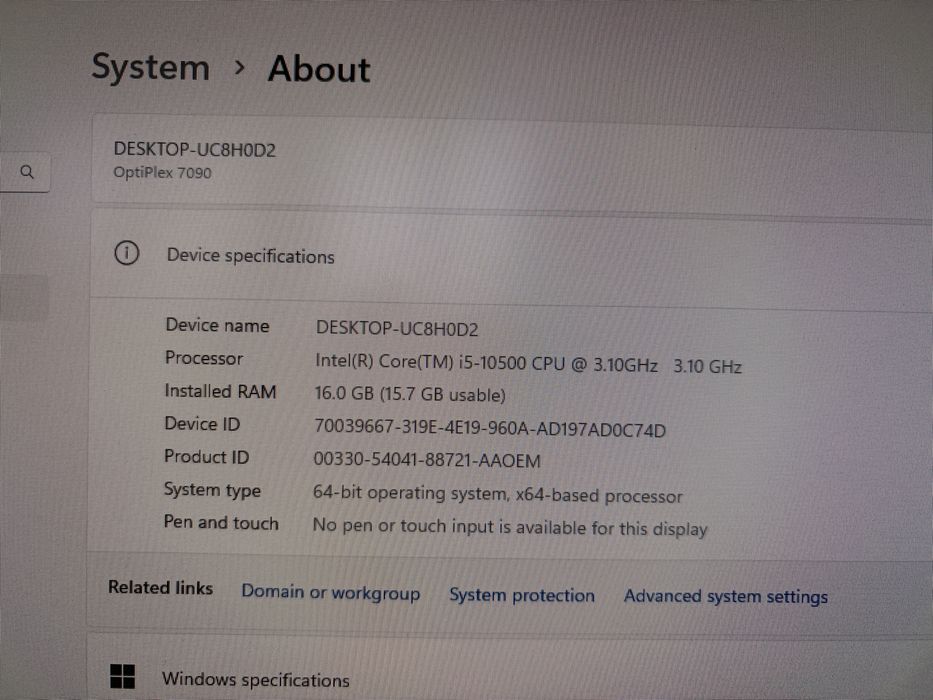Click the Device name label

217,326
